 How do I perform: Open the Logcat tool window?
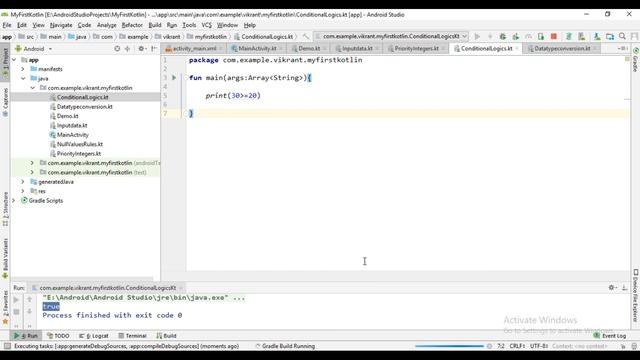[x=94, y=336]
